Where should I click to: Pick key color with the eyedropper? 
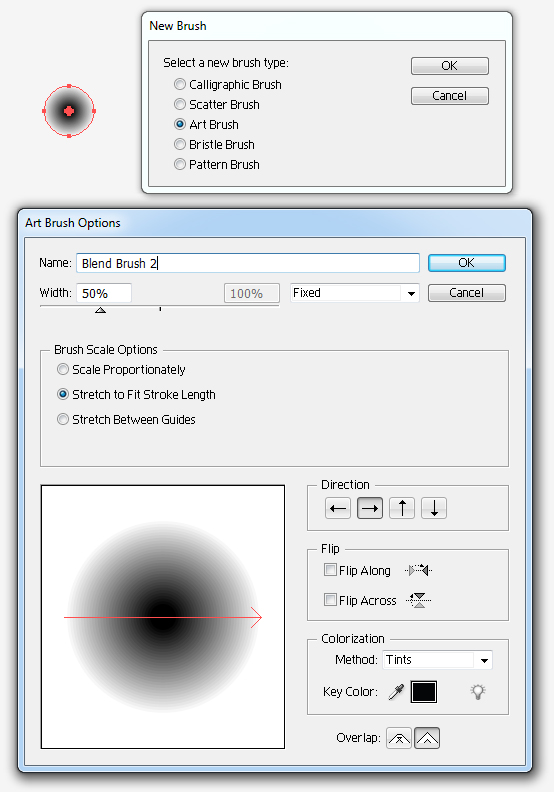396,691
